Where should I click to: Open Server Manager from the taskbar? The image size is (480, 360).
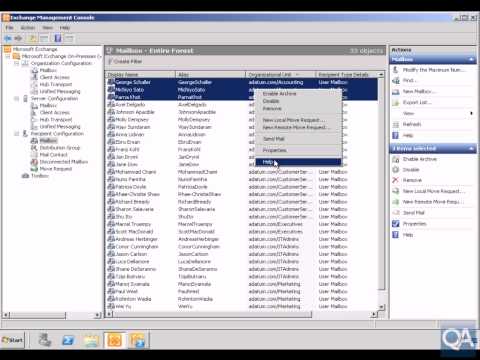(x=45, y=340)
